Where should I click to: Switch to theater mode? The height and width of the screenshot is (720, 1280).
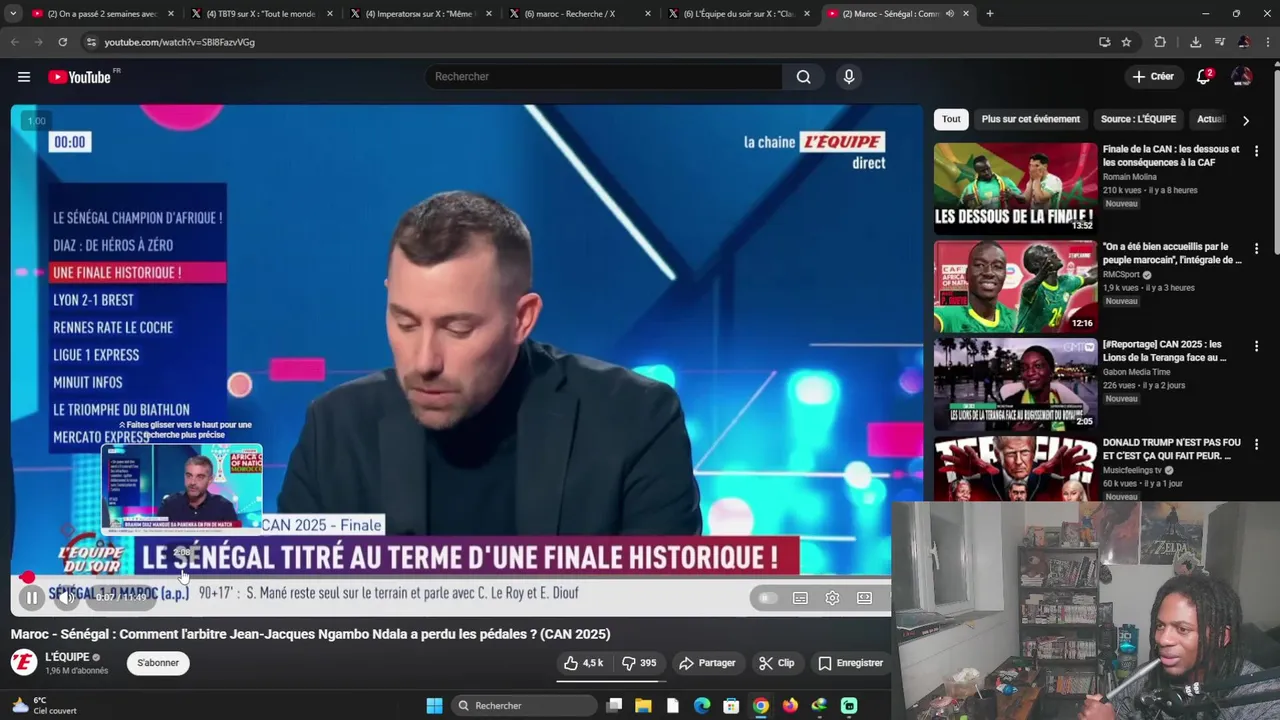tap(864, 598)
